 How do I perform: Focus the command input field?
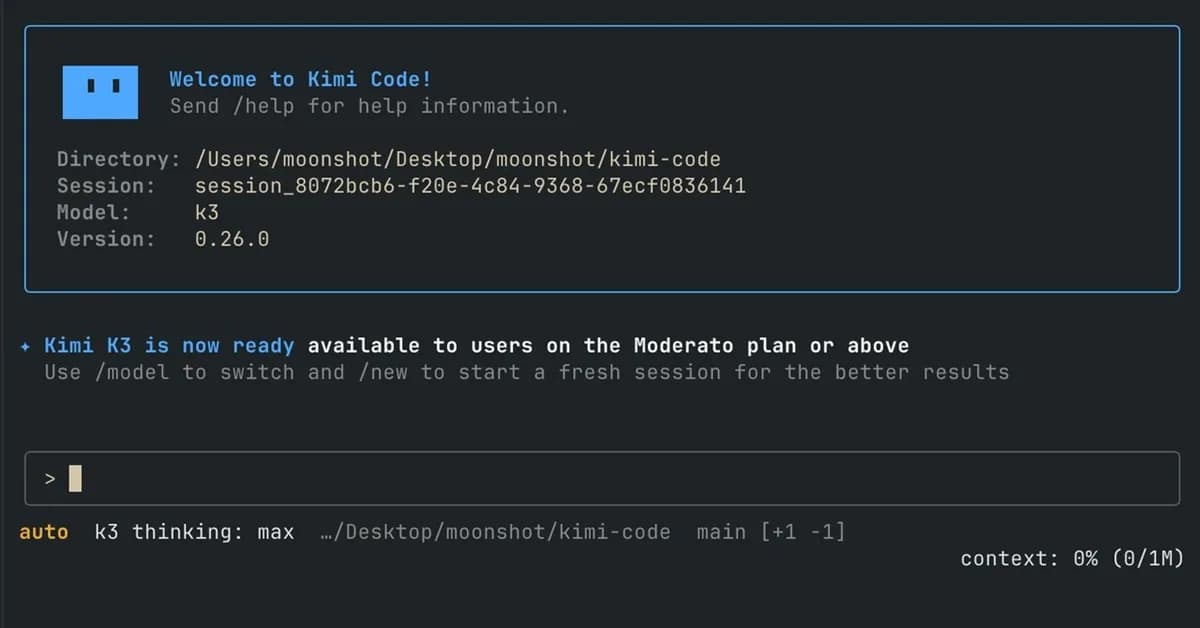coord(602,478)
